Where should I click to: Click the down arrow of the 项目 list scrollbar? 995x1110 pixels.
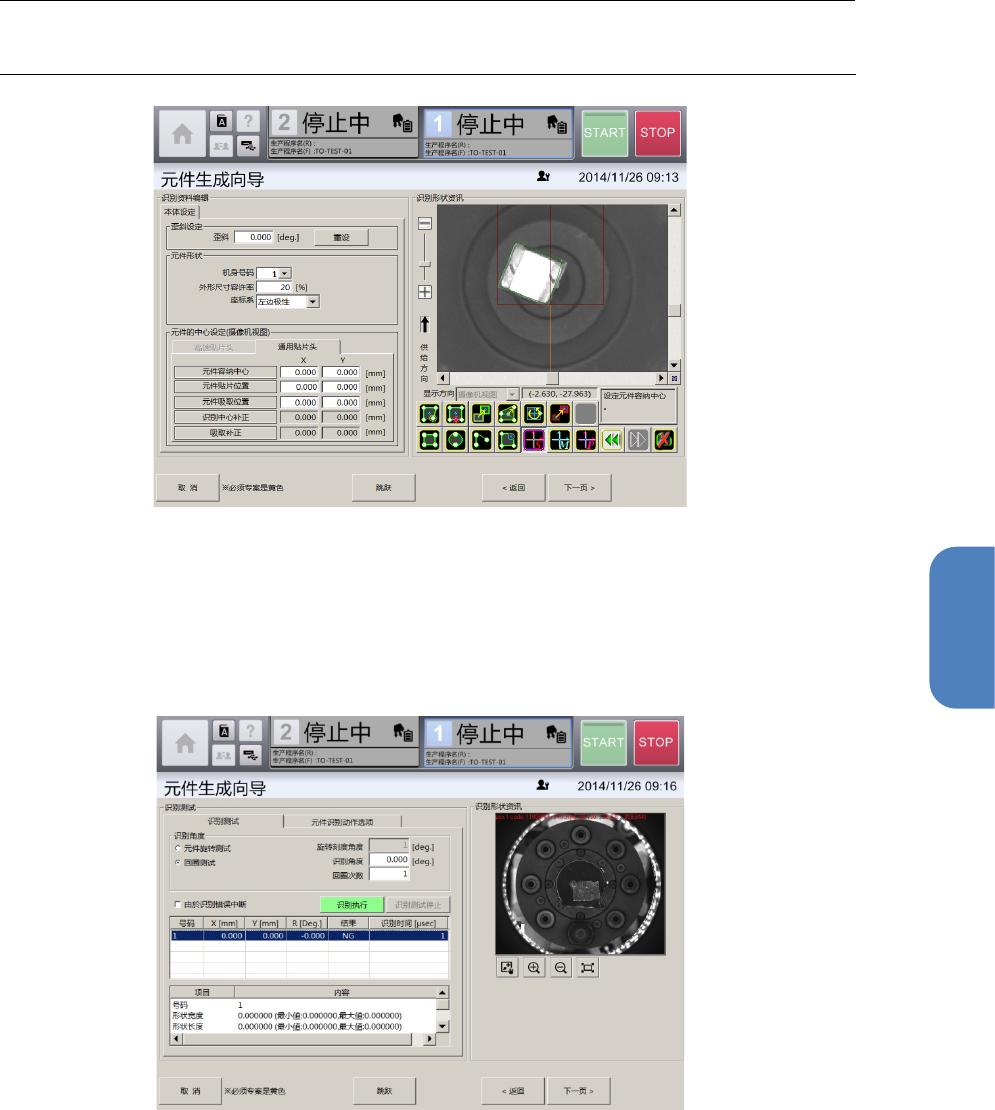(442, 1026)
